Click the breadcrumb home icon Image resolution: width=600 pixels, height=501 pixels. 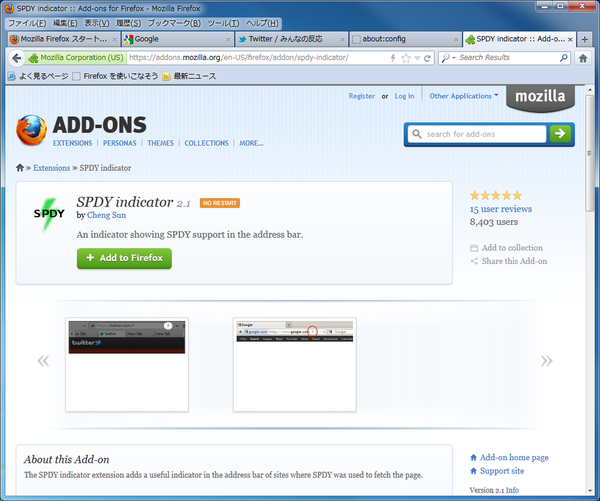(20, 168)
